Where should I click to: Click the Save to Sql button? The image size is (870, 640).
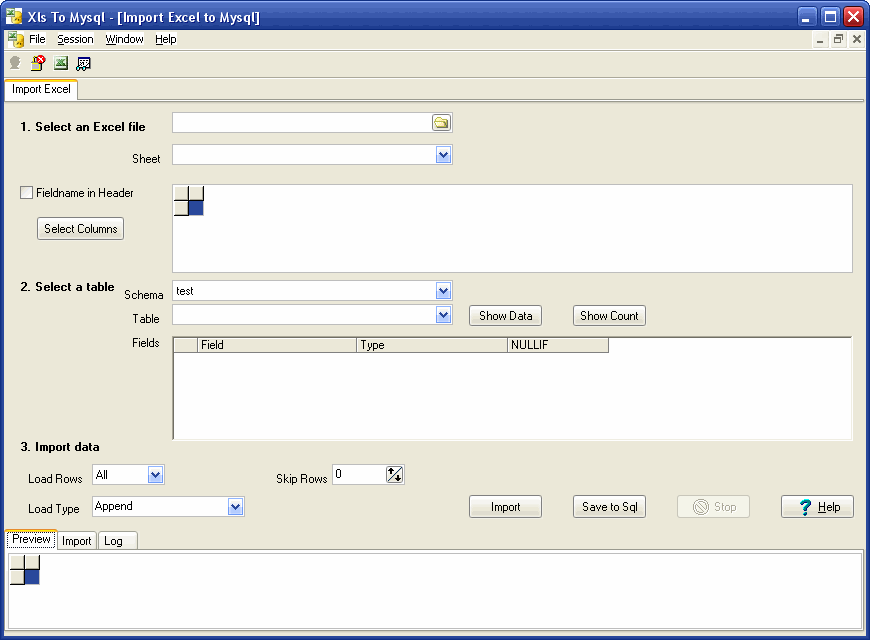tap(609, 507)
